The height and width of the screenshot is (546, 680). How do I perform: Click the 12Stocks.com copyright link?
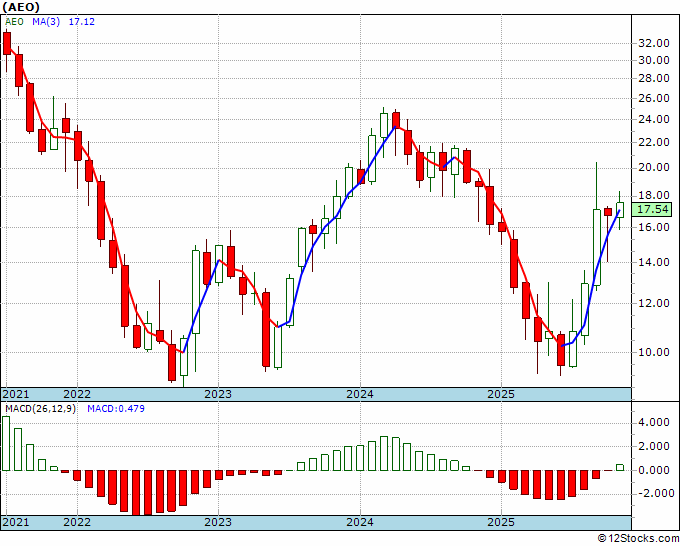point(638,538)
